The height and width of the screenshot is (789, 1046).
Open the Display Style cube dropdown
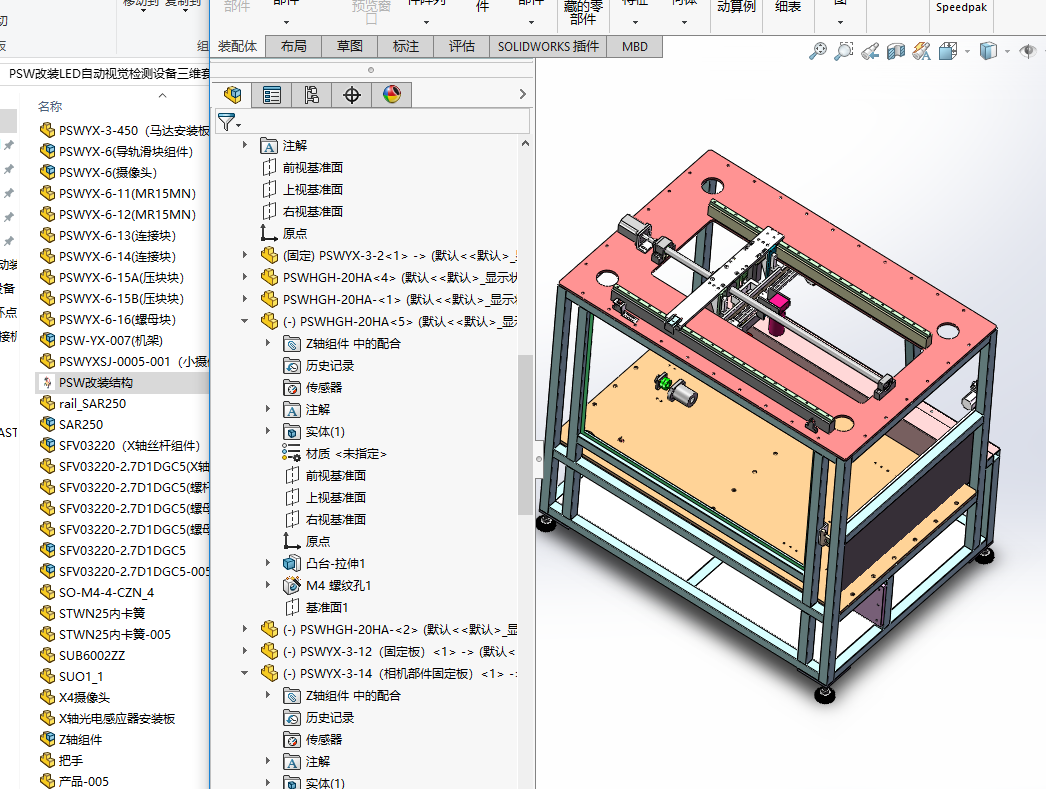click(x=989, y=51)
